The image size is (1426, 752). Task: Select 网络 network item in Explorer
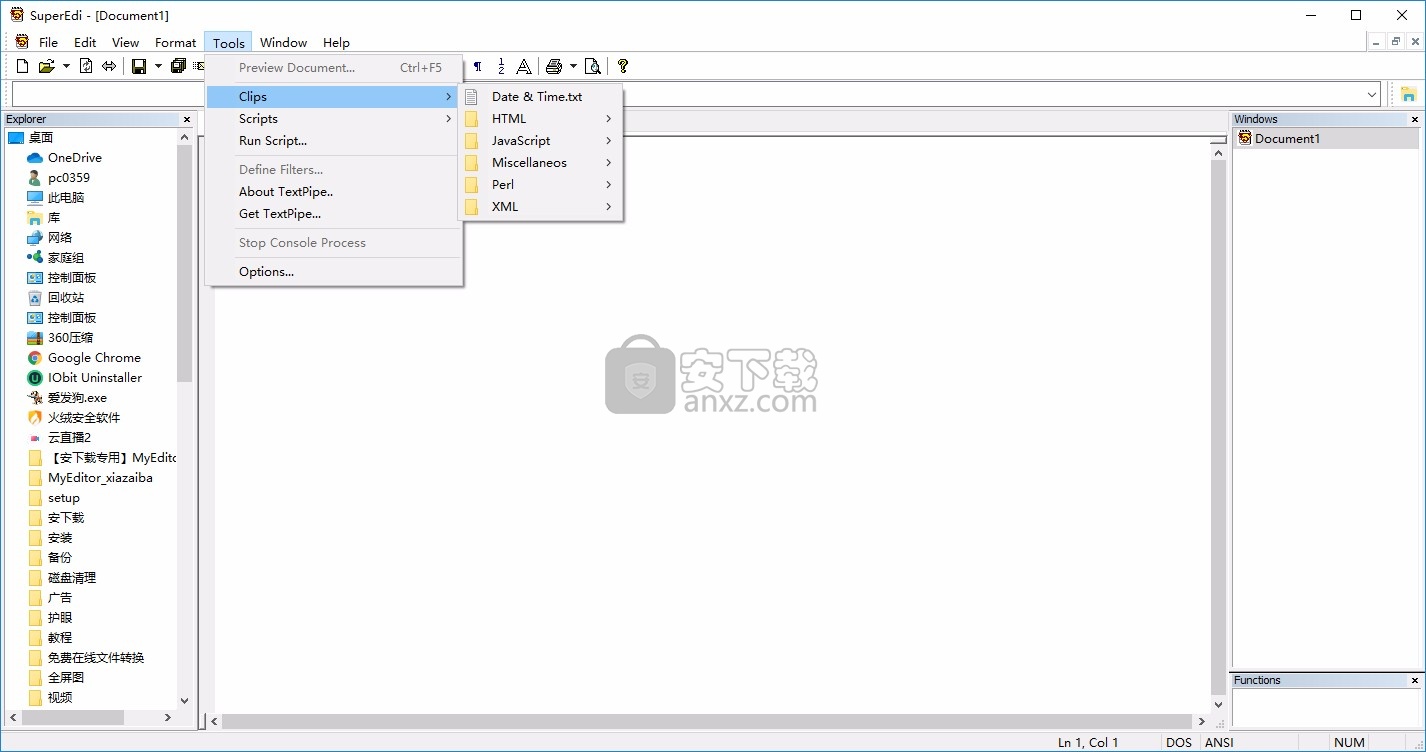coord(60,237)
